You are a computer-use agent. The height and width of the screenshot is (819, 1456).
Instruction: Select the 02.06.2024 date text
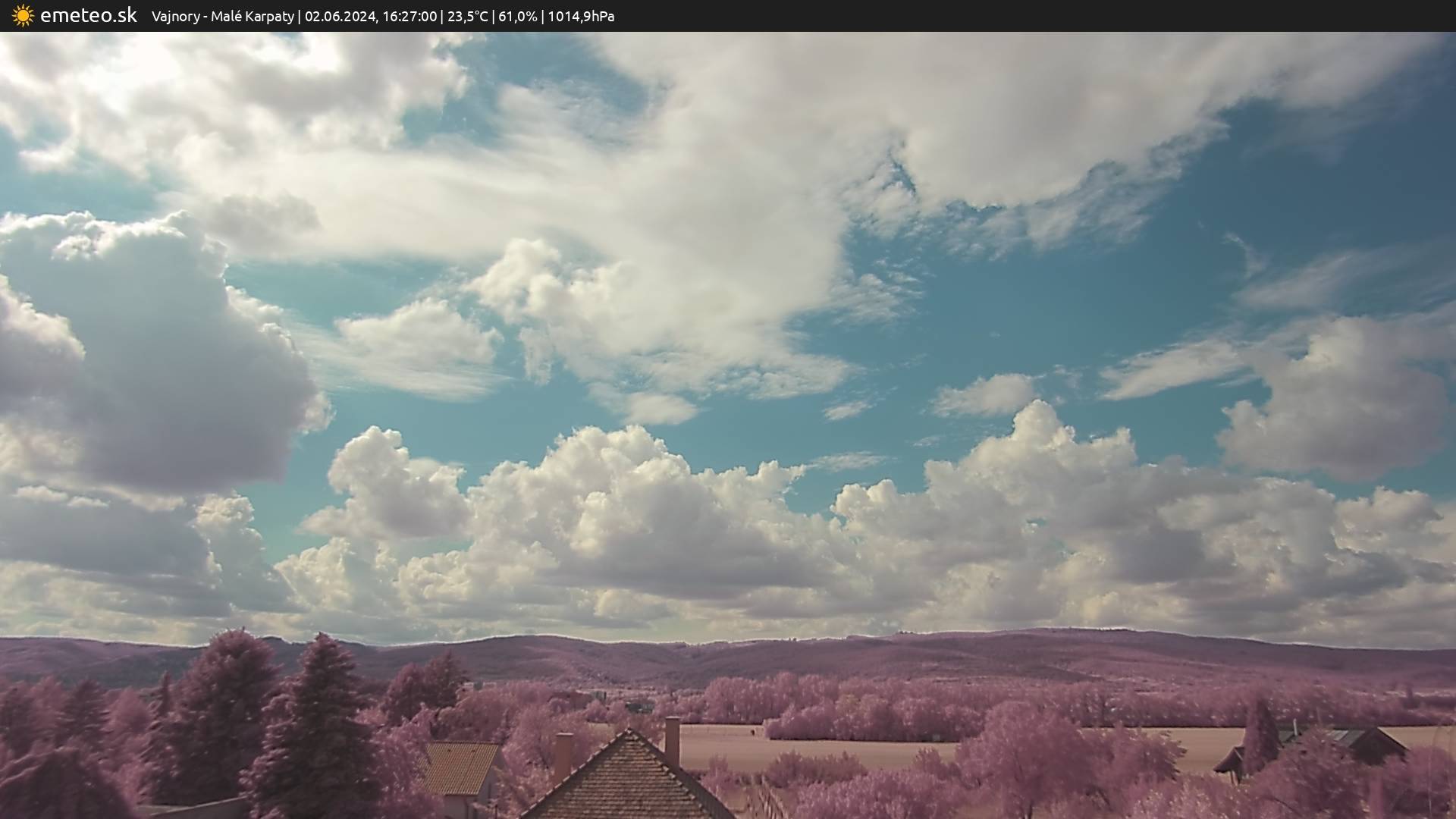[x=339, y=17]
